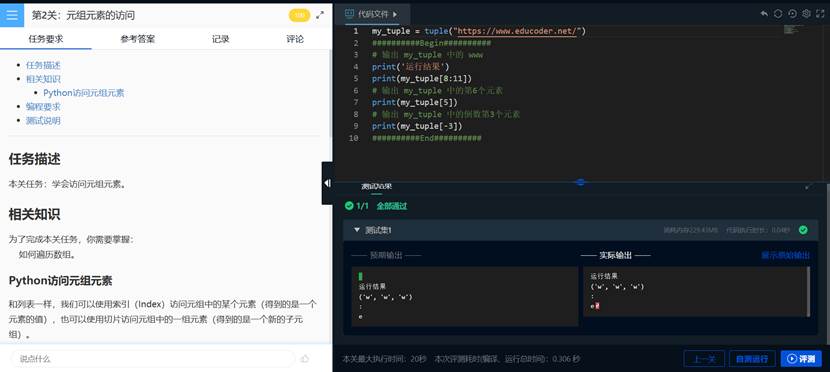The height and width of the screenshot is (372, 830).
Task: Click the code editor minimap
Action: point(791,30)
